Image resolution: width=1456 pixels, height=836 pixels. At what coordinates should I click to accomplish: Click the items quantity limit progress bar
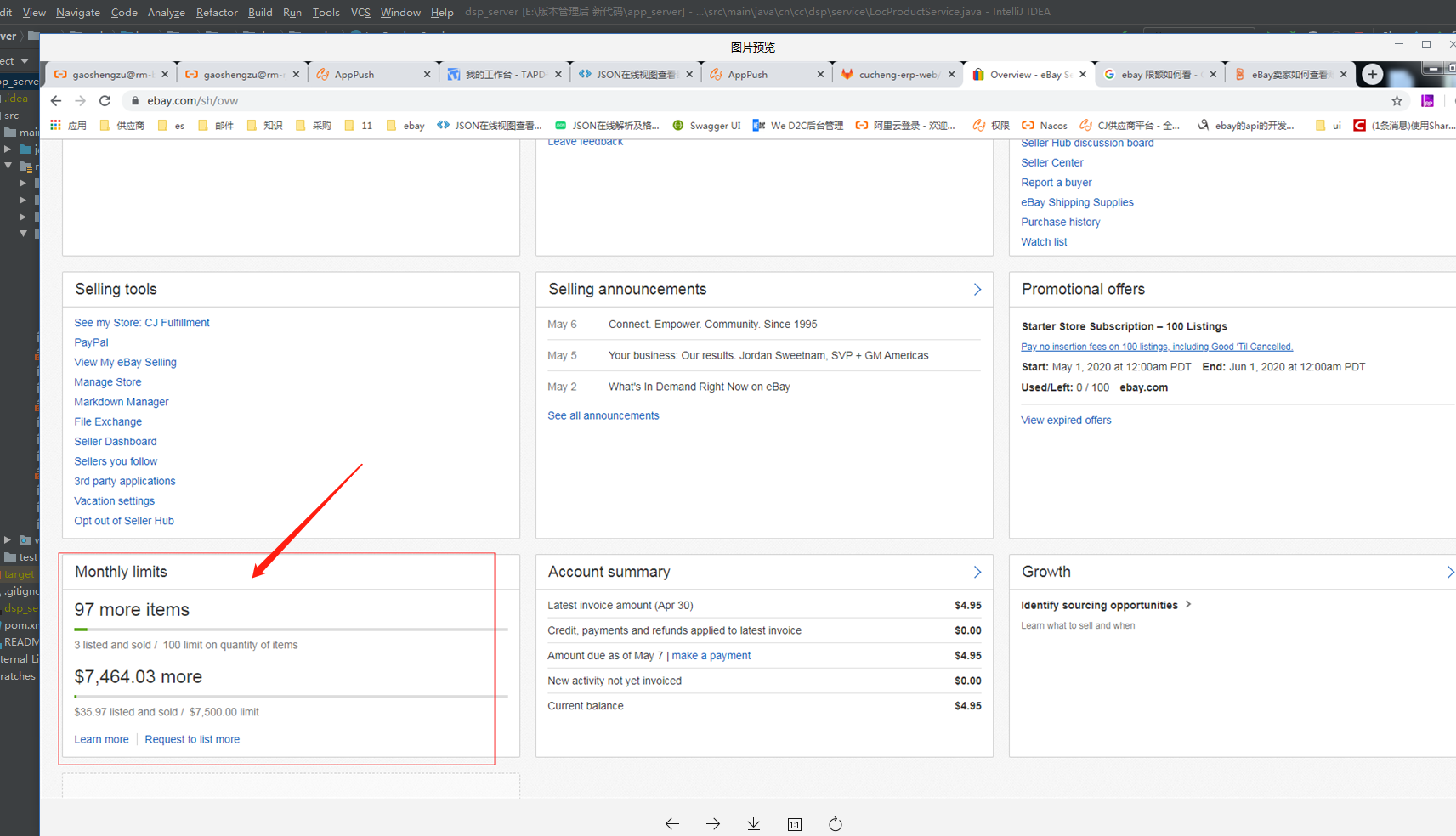(x=291, y=630)
